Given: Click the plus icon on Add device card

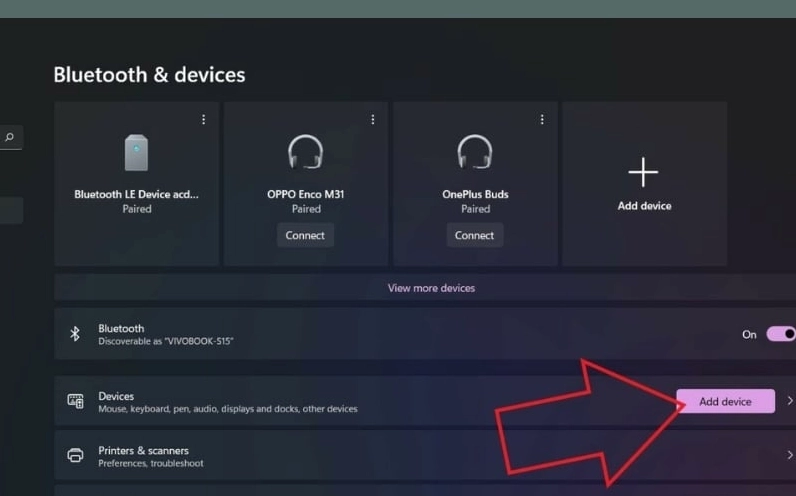Looking at the screenshot, I should 643,172.
